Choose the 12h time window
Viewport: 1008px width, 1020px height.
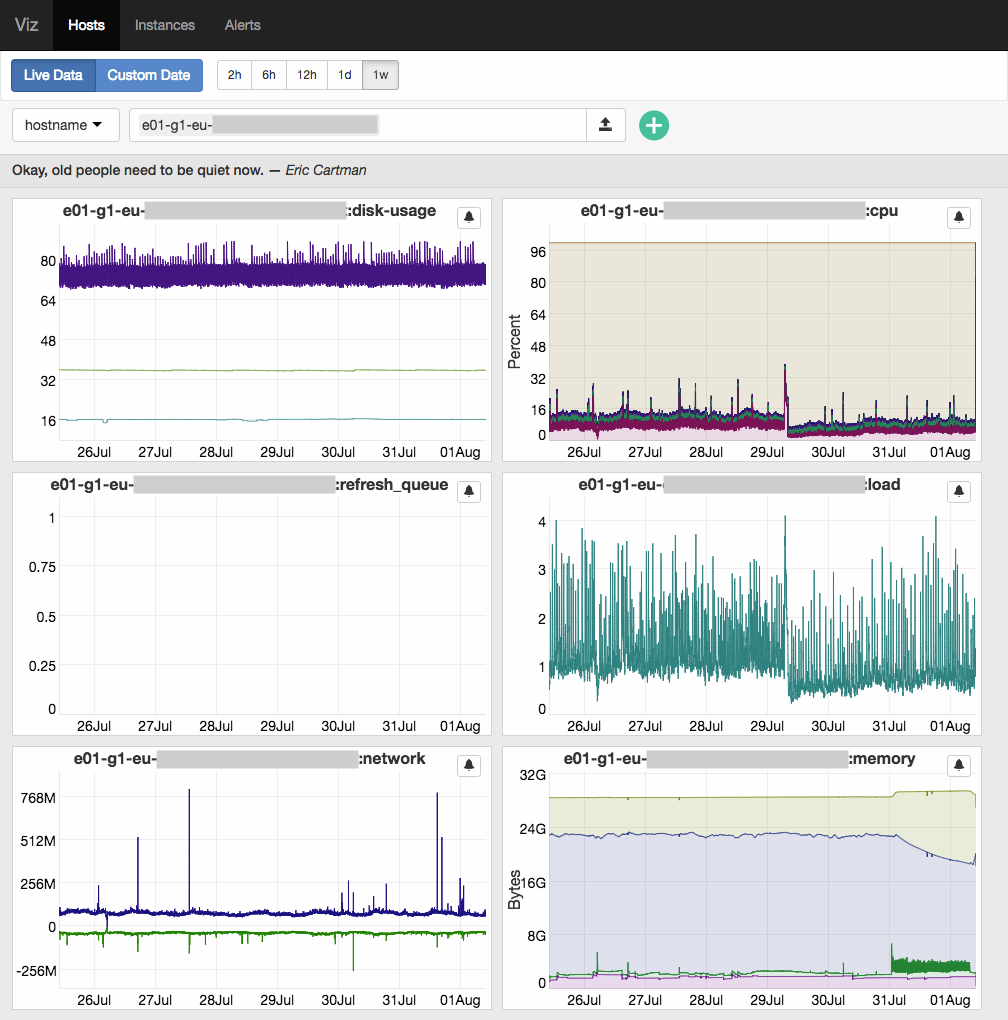click(306, 74)
